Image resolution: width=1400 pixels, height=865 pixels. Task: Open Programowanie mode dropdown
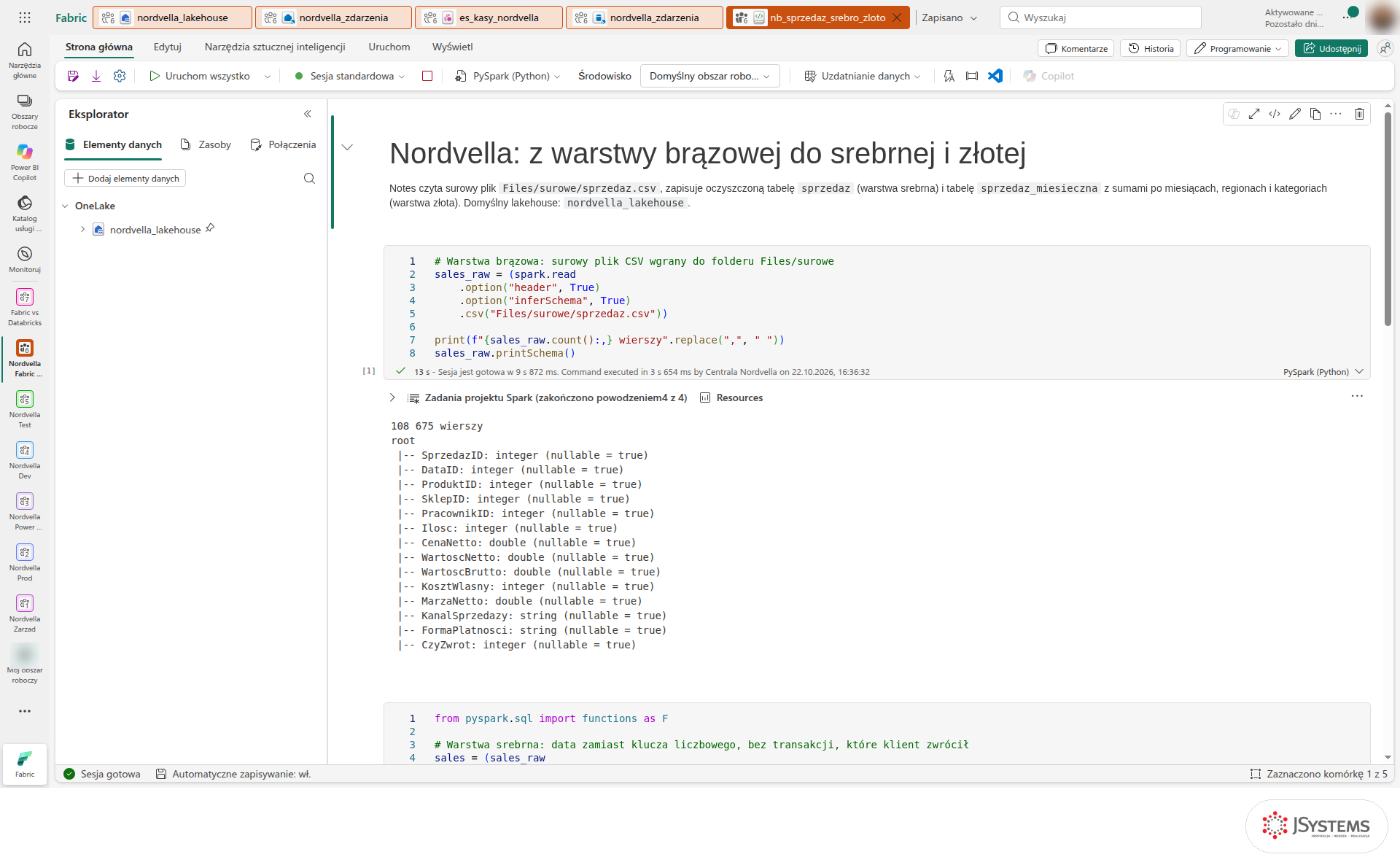pyautogui.click(x=1237, y=48)
